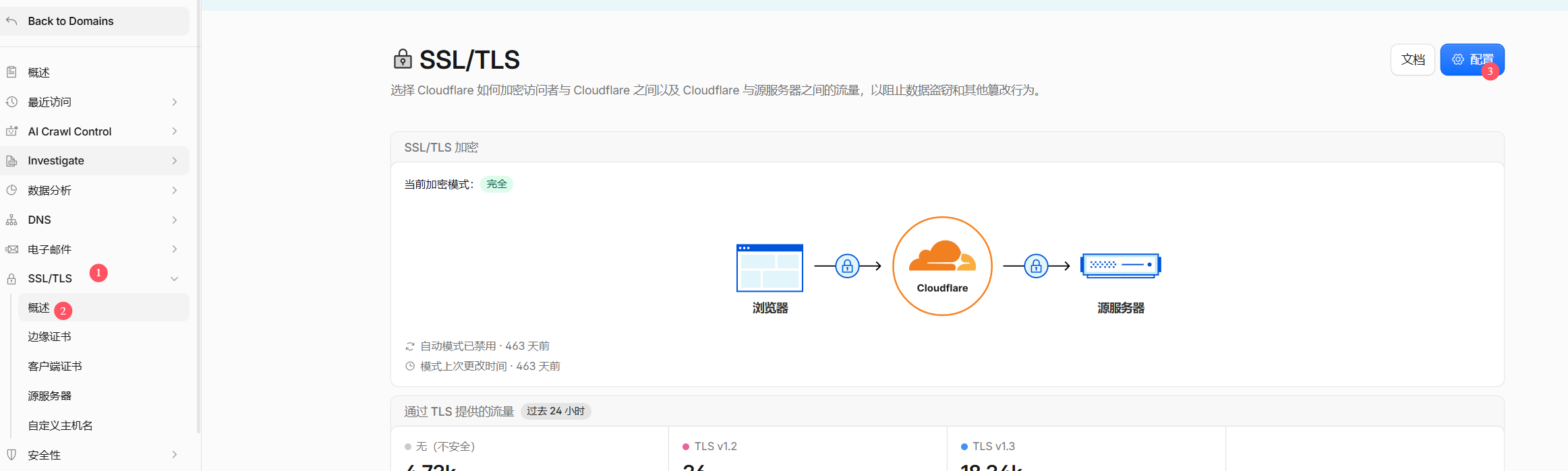
Task: Click the padlock between Cloudflare and origin server
Action: 1036,266
